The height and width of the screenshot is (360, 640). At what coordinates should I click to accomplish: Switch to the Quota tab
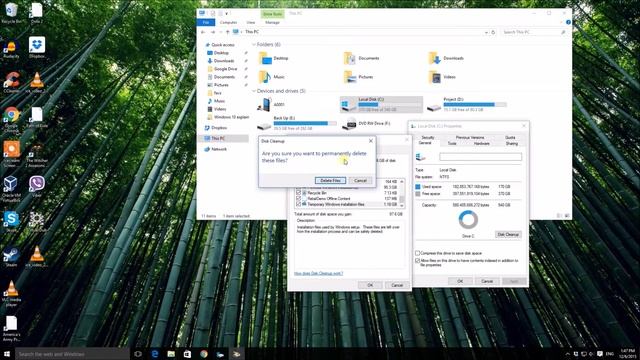point(510,138)
